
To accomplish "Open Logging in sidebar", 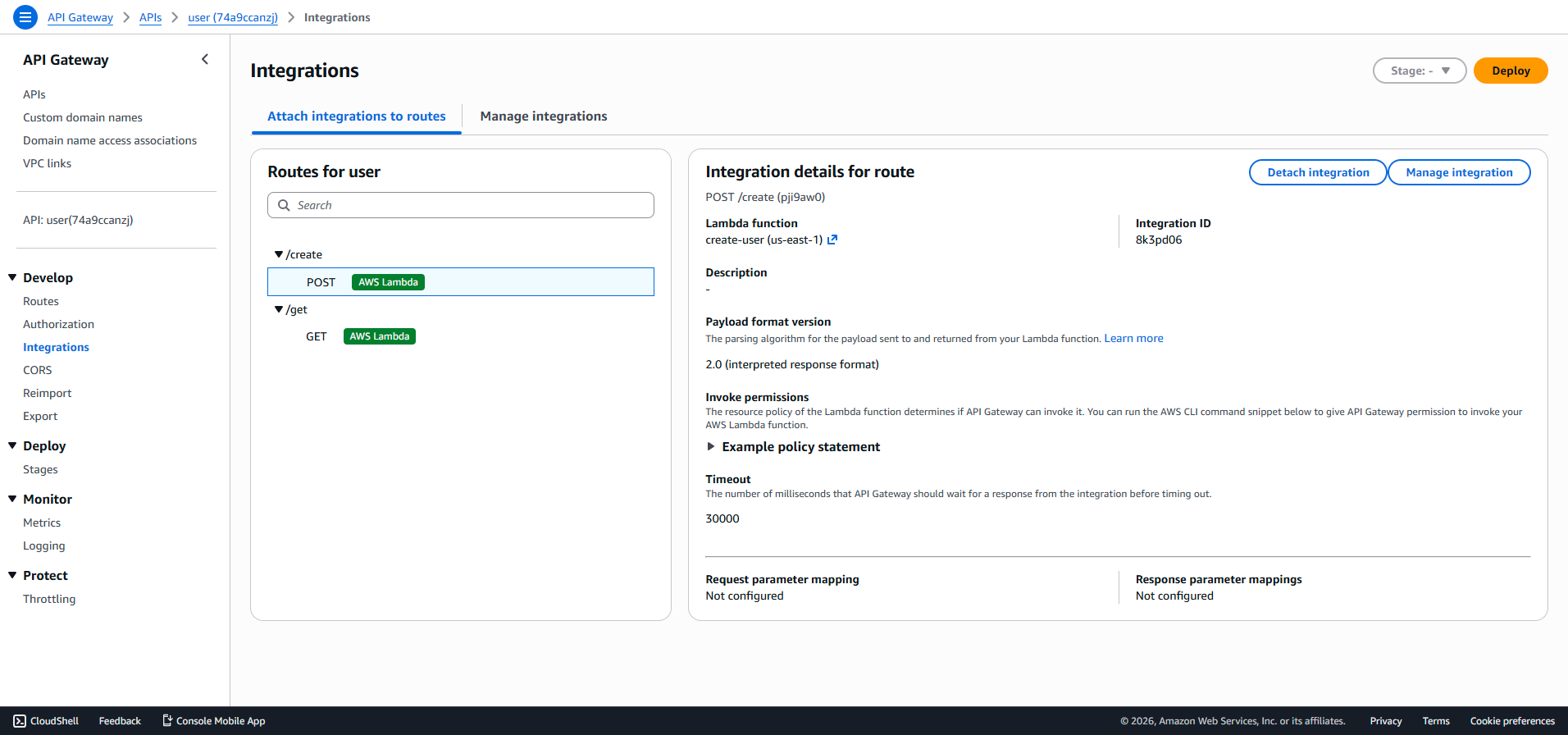I will pos(43,546).
